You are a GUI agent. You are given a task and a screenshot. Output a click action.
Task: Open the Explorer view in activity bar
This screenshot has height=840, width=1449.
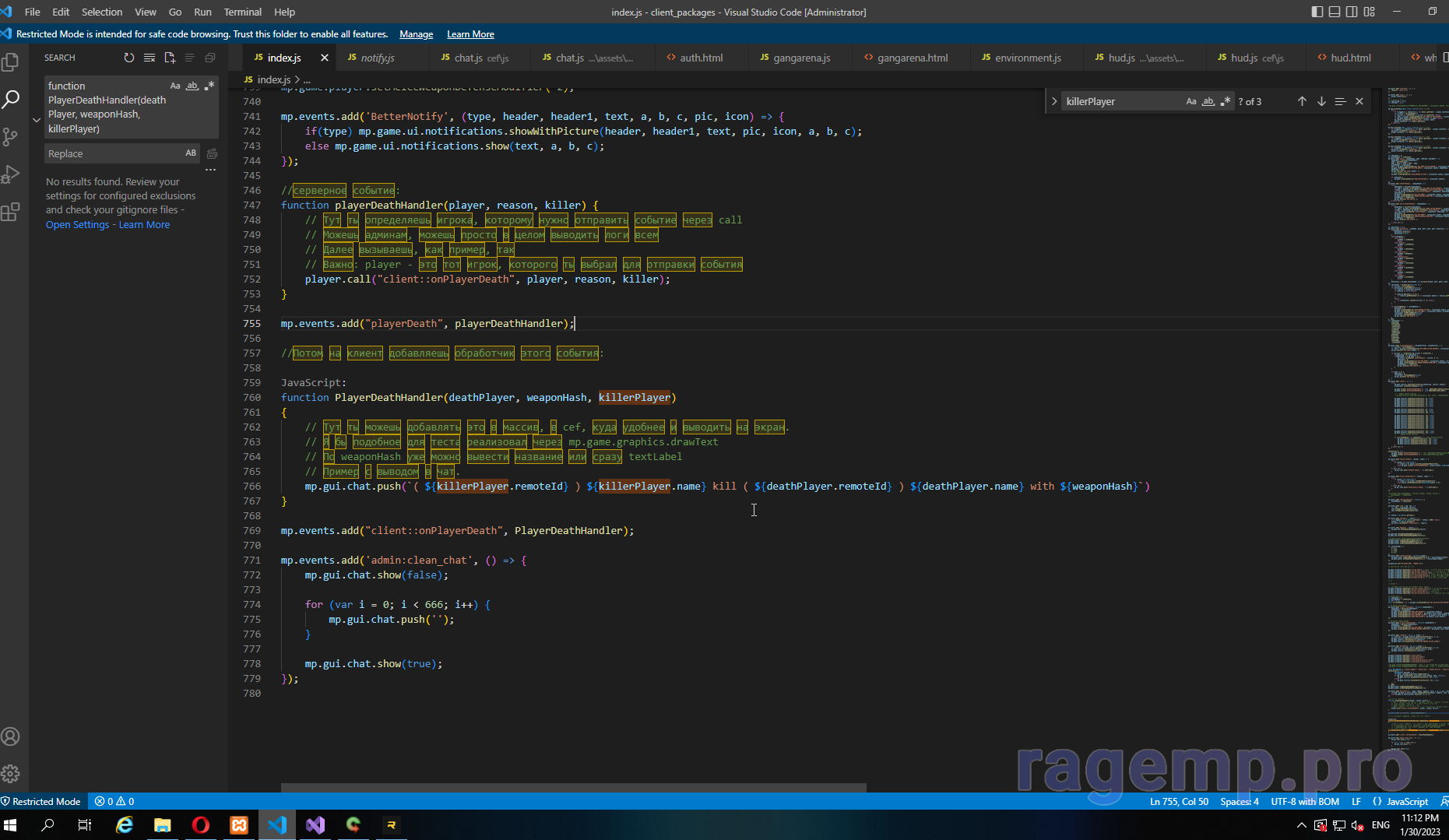[x=11, y=62]
